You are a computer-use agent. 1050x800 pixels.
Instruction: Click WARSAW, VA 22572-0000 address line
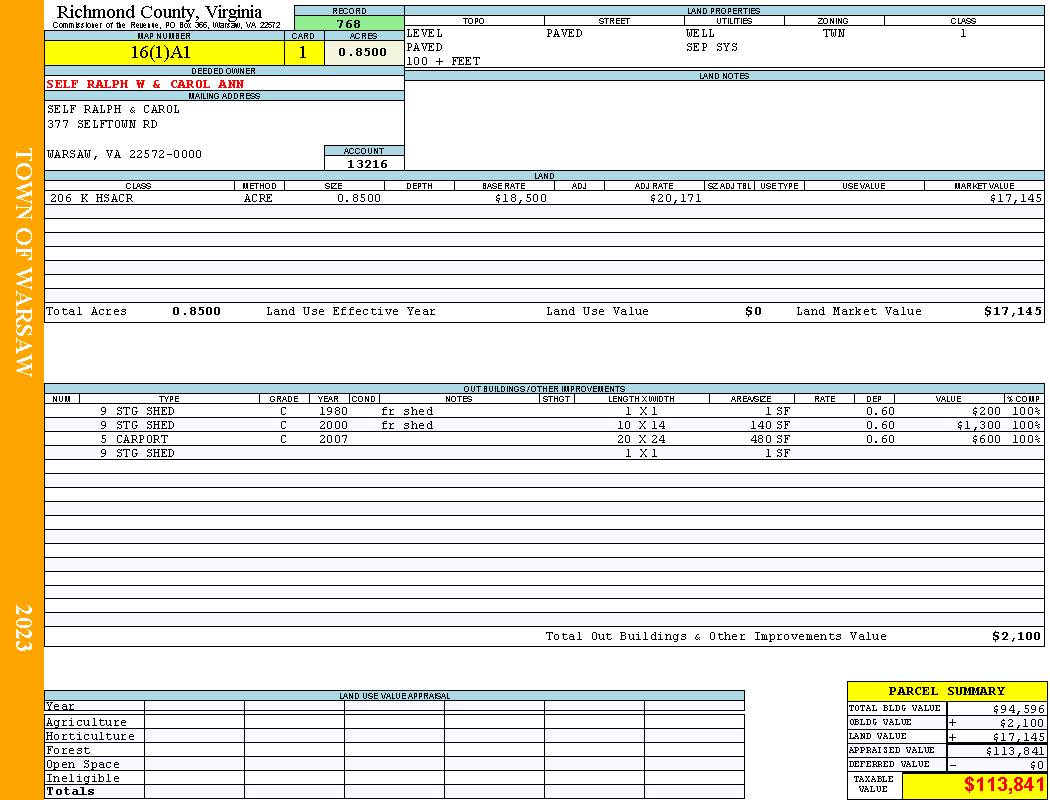[x=125, y=155]
